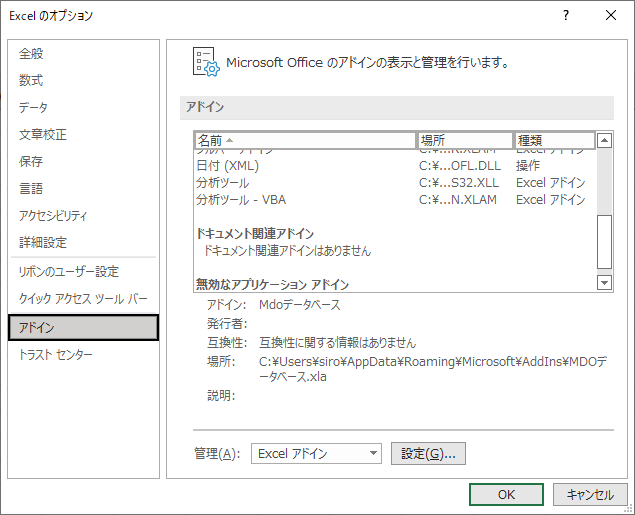Click the キャンセル button
Image resolution: width=635 pixels, height=515 pixels.
pos(590,494)
